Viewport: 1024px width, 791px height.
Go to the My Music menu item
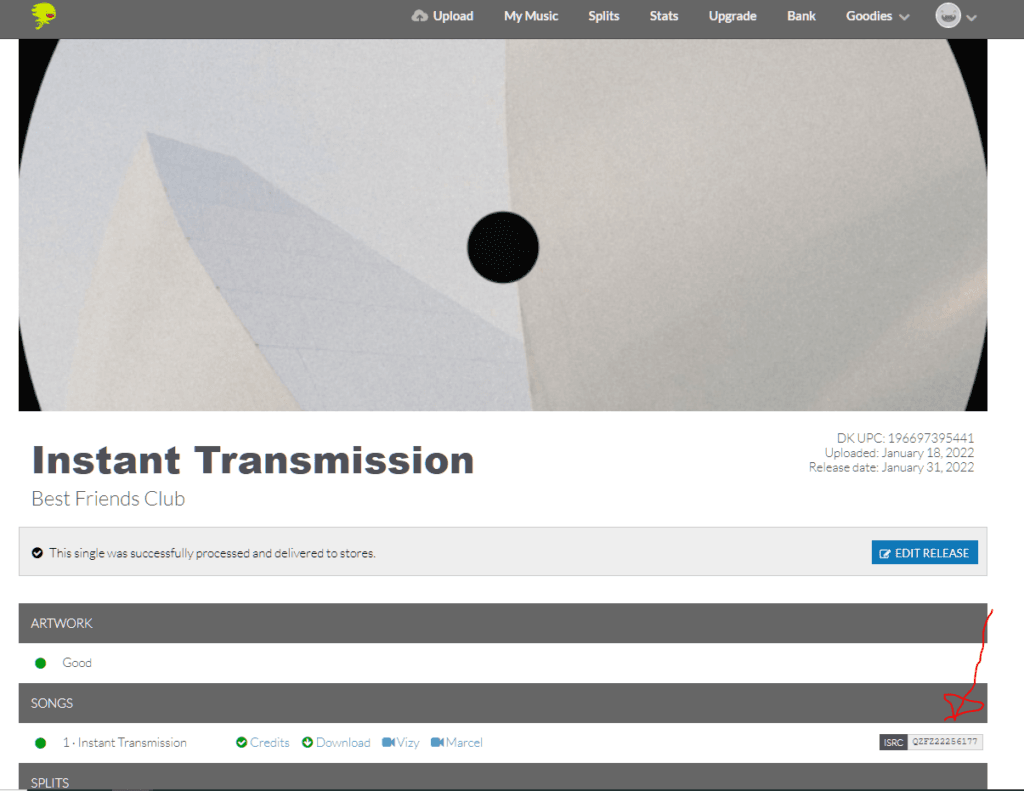click(x=531, y=16)
